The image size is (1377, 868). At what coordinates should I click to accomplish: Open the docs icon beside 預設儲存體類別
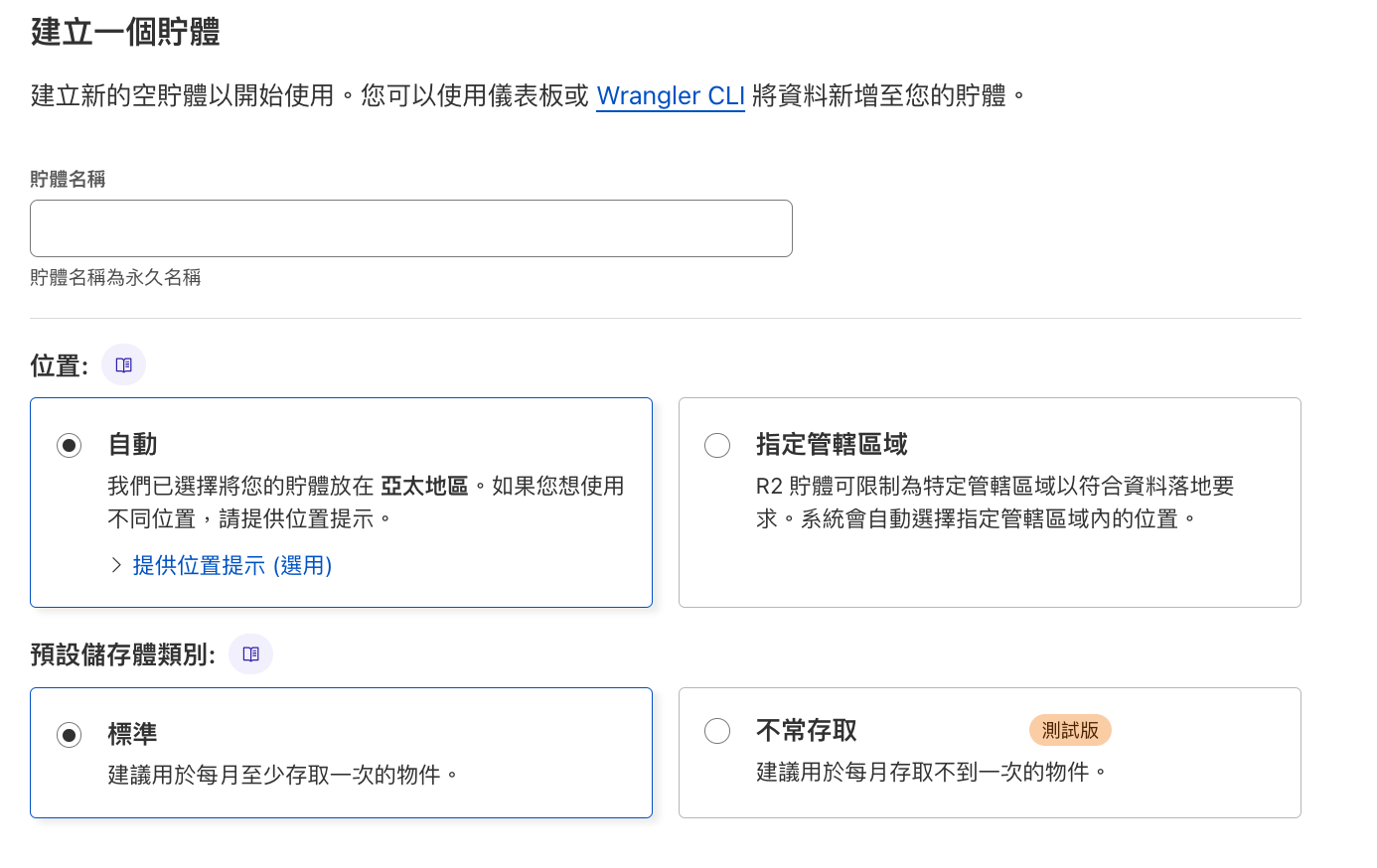pyautogui.click(x=250, y=653)
